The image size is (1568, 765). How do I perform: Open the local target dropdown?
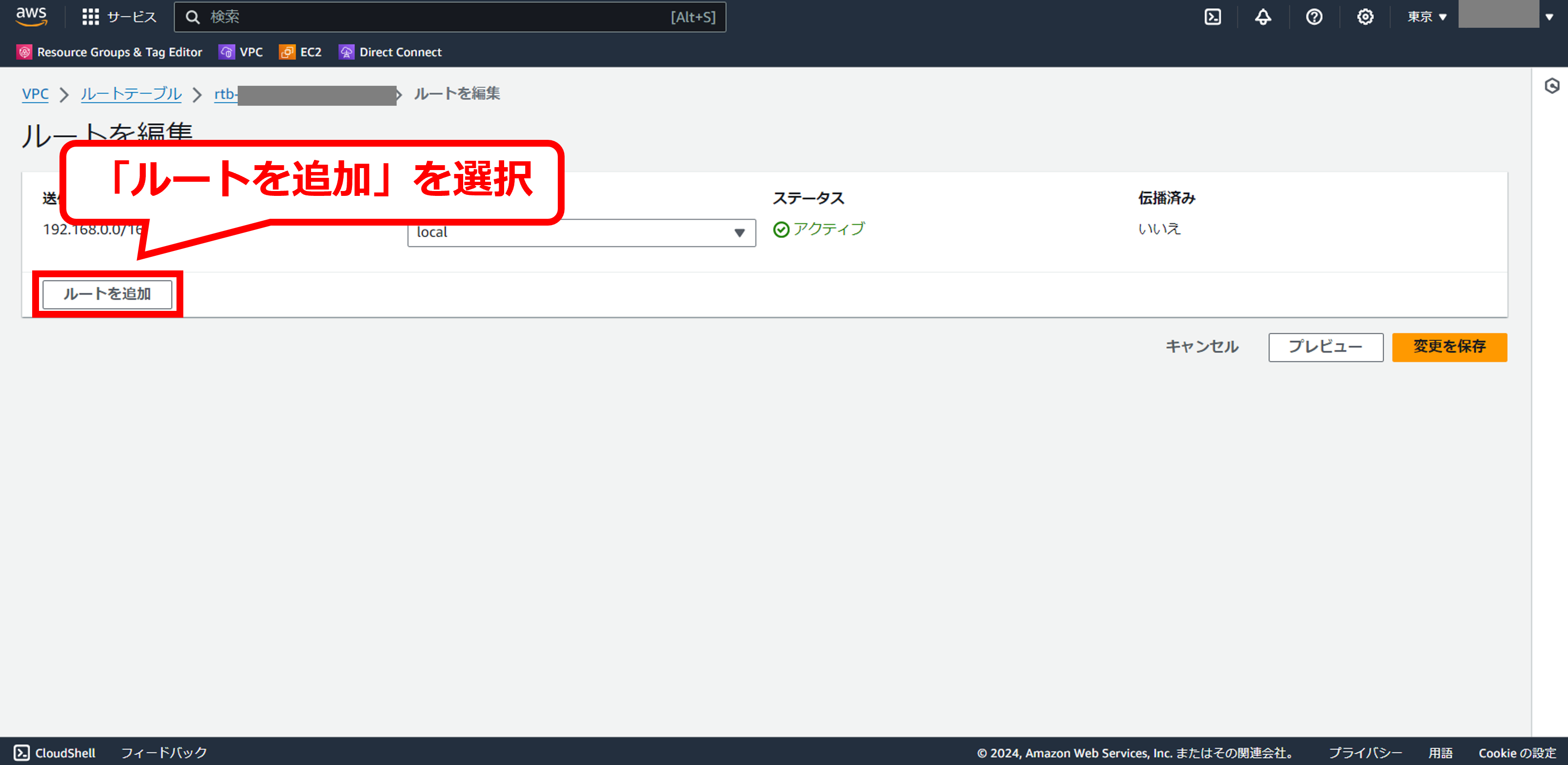pyautogui.click(x=581, y=233)
